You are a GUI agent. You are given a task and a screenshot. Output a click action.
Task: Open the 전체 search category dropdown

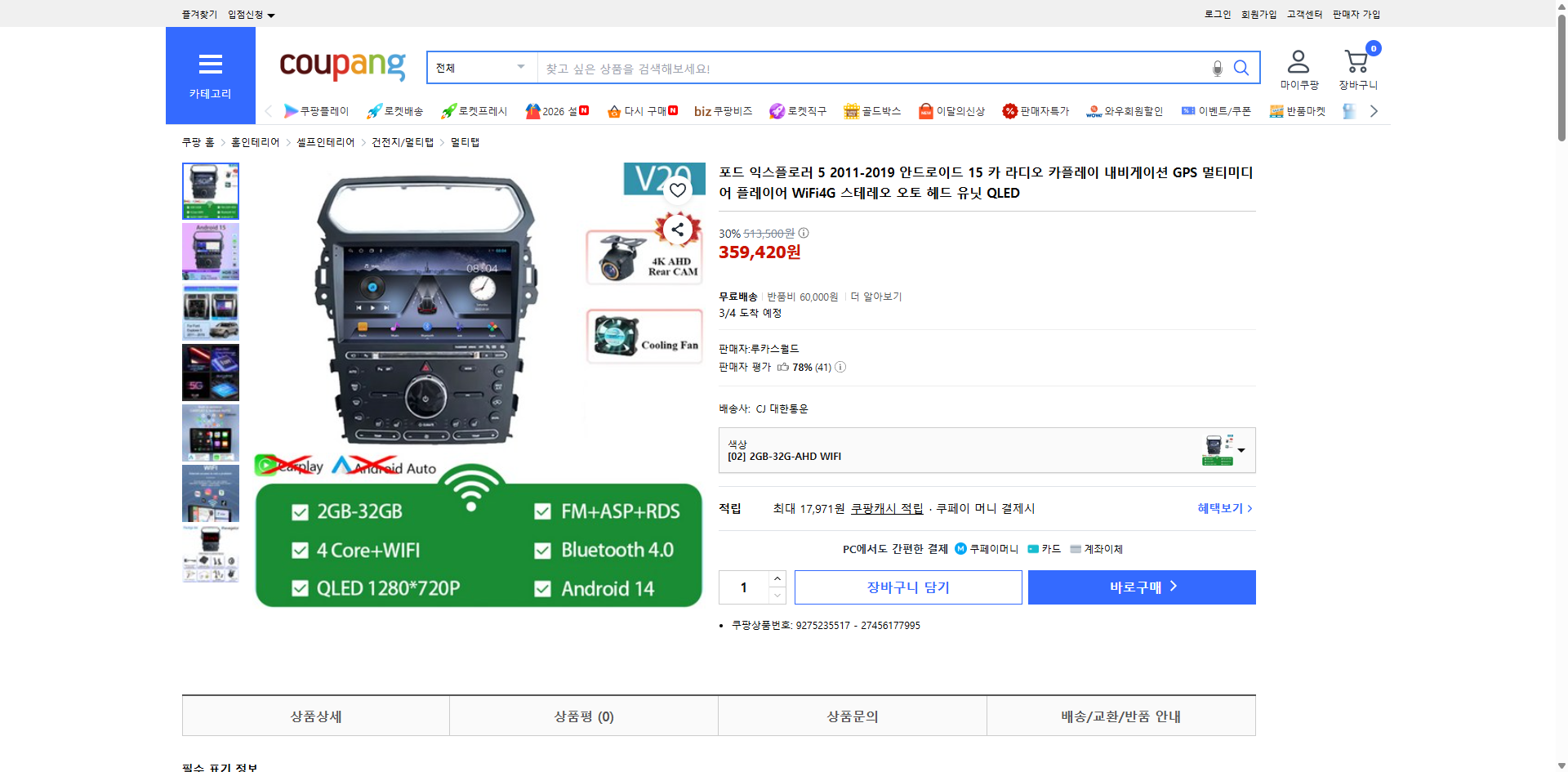[480, 68]
